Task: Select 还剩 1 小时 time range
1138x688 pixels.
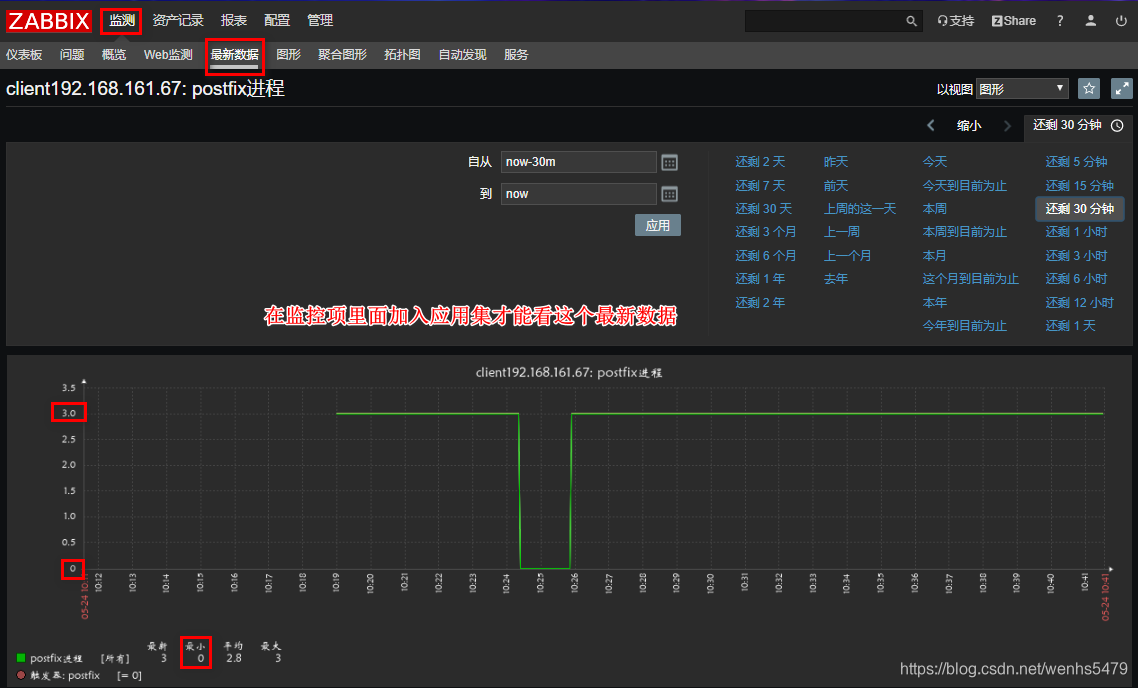Action: (1076, 232)
